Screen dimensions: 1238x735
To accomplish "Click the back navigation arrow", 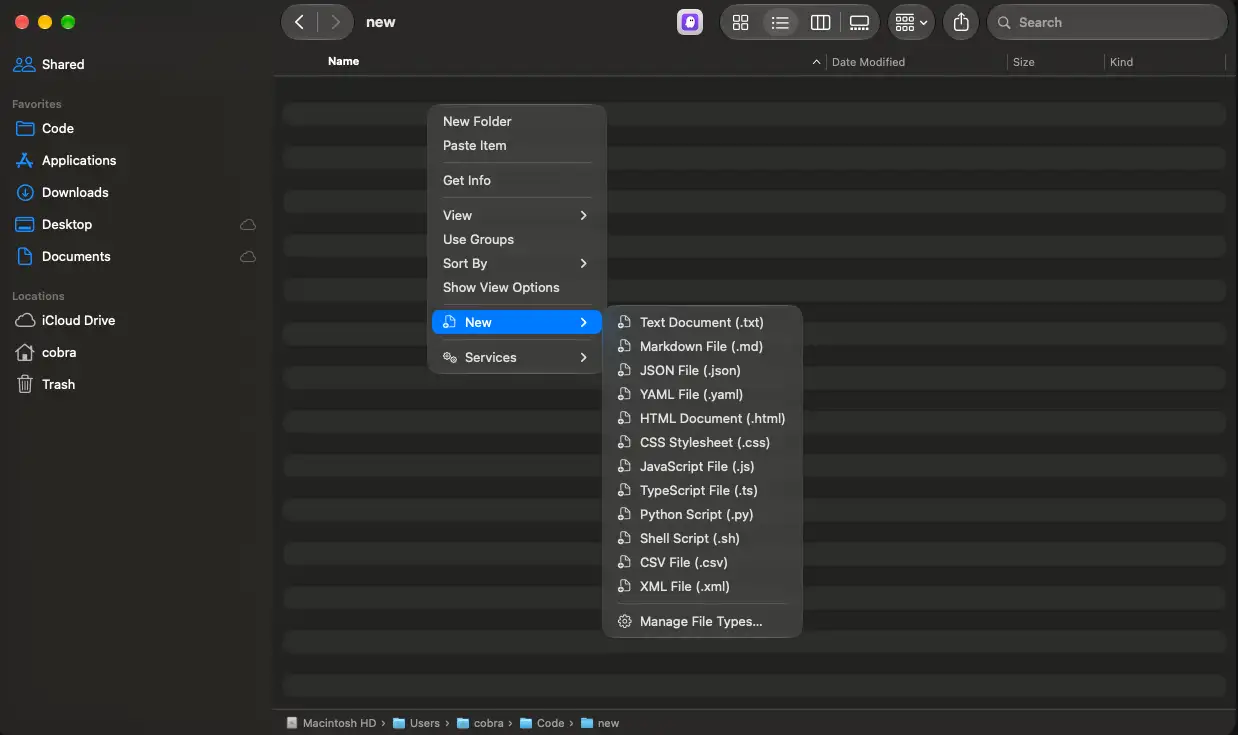I will (299, 22).
